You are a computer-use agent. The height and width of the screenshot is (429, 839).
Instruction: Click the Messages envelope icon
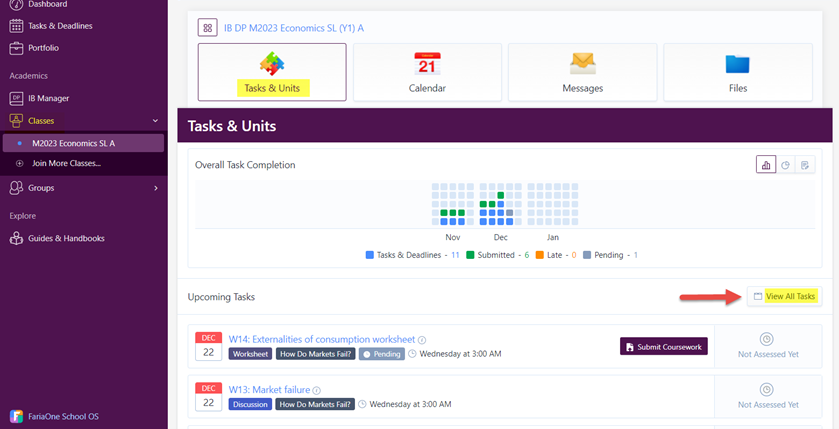583,64
